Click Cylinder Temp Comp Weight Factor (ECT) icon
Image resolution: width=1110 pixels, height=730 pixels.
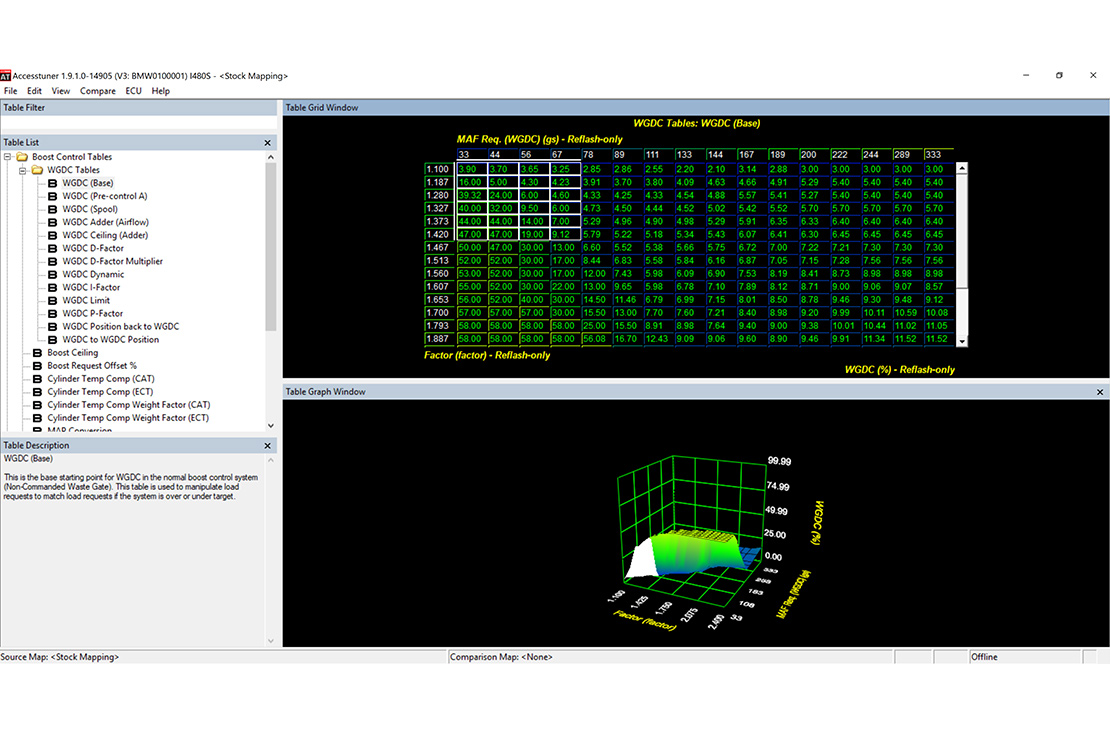pyautogui.click(x=38, y=418)
